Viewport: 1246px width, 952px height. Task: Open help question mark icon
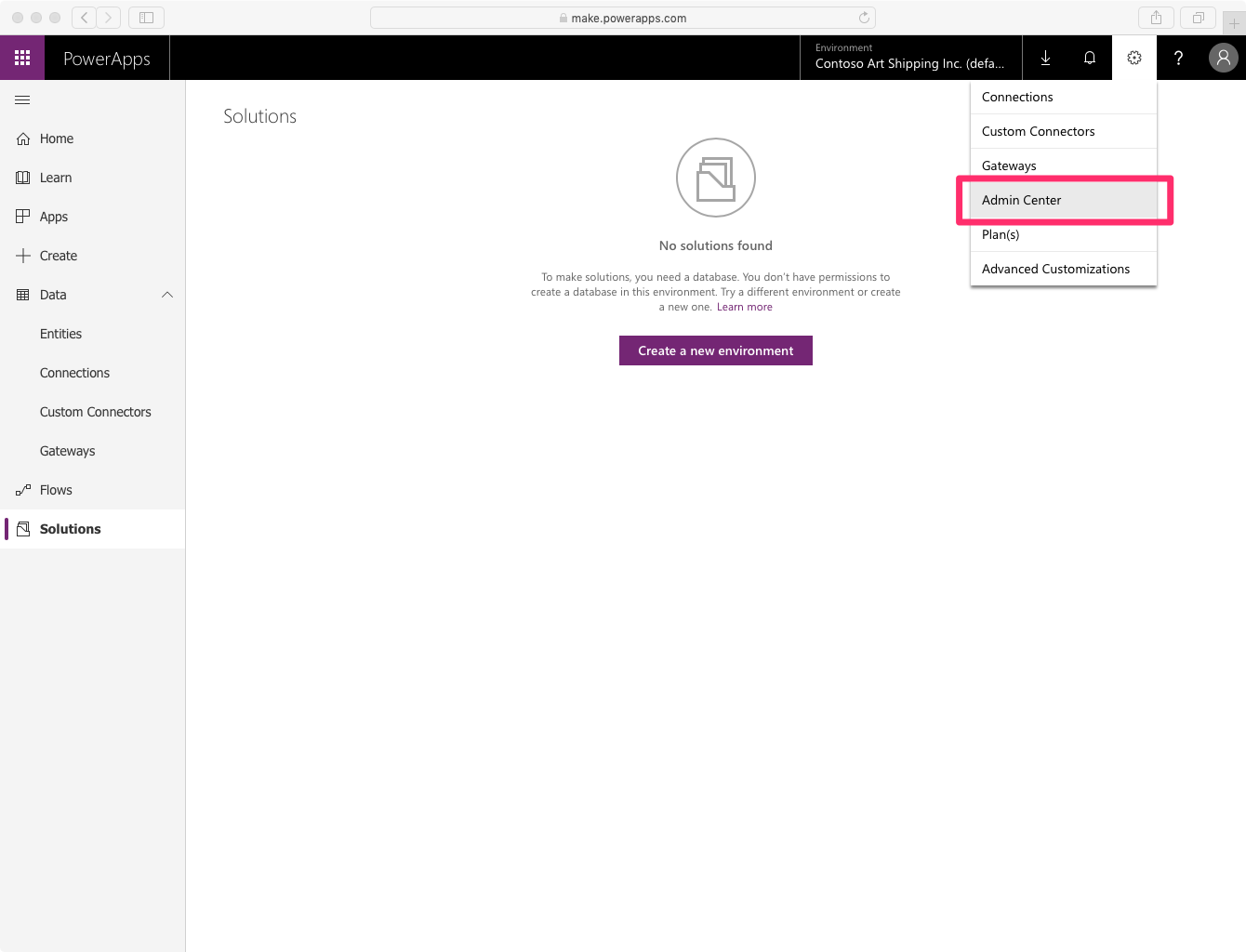1179,58
